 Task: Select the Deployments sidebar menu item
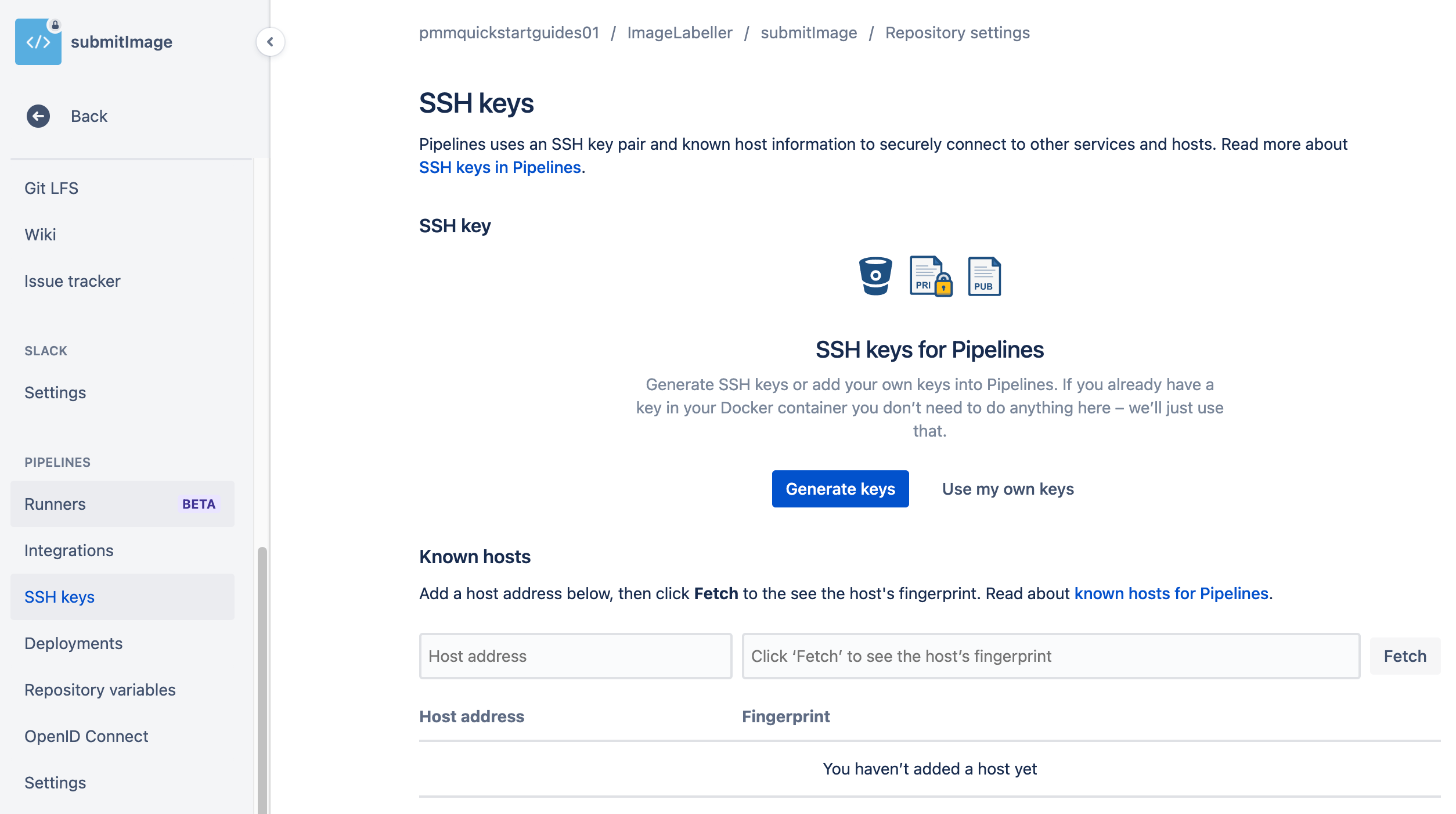click(73, 643)
